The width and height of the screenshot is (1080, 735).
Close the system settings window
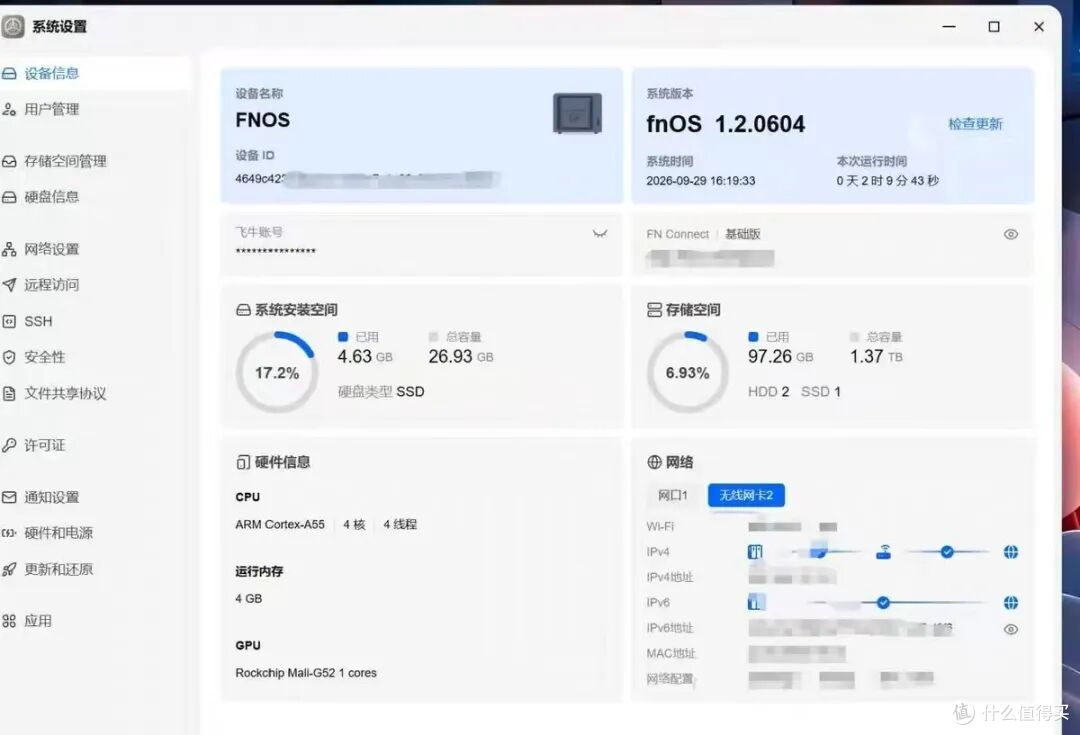pos(1039,27)
